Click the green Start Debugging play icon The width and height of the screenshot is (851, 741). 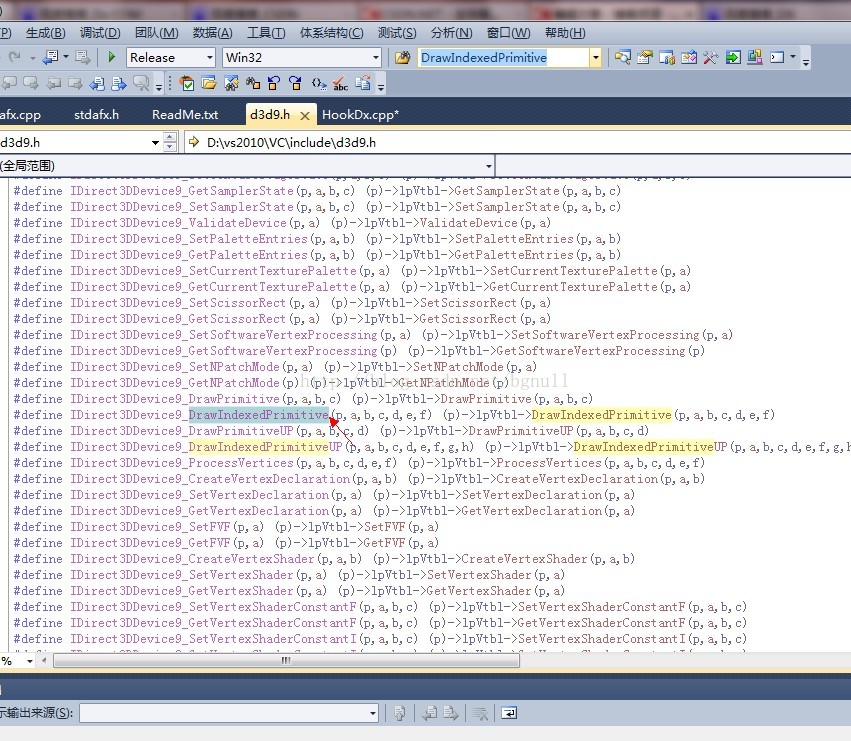point(112,57)
